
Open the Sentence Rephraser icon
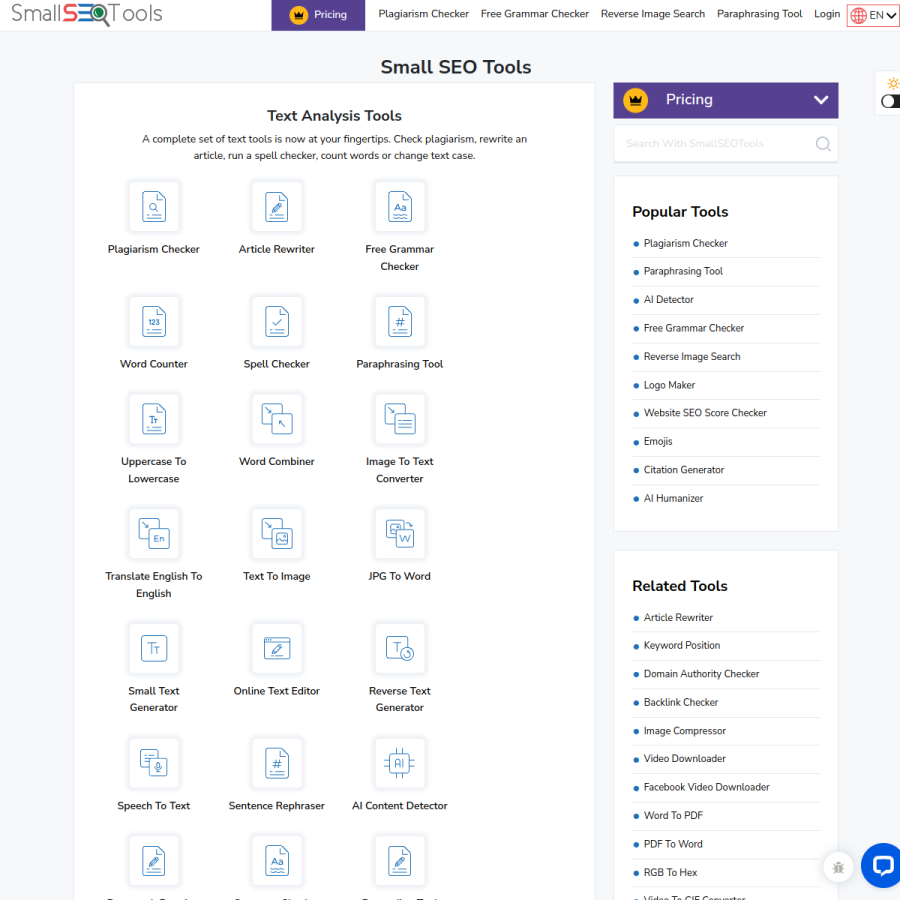(277, 763)
